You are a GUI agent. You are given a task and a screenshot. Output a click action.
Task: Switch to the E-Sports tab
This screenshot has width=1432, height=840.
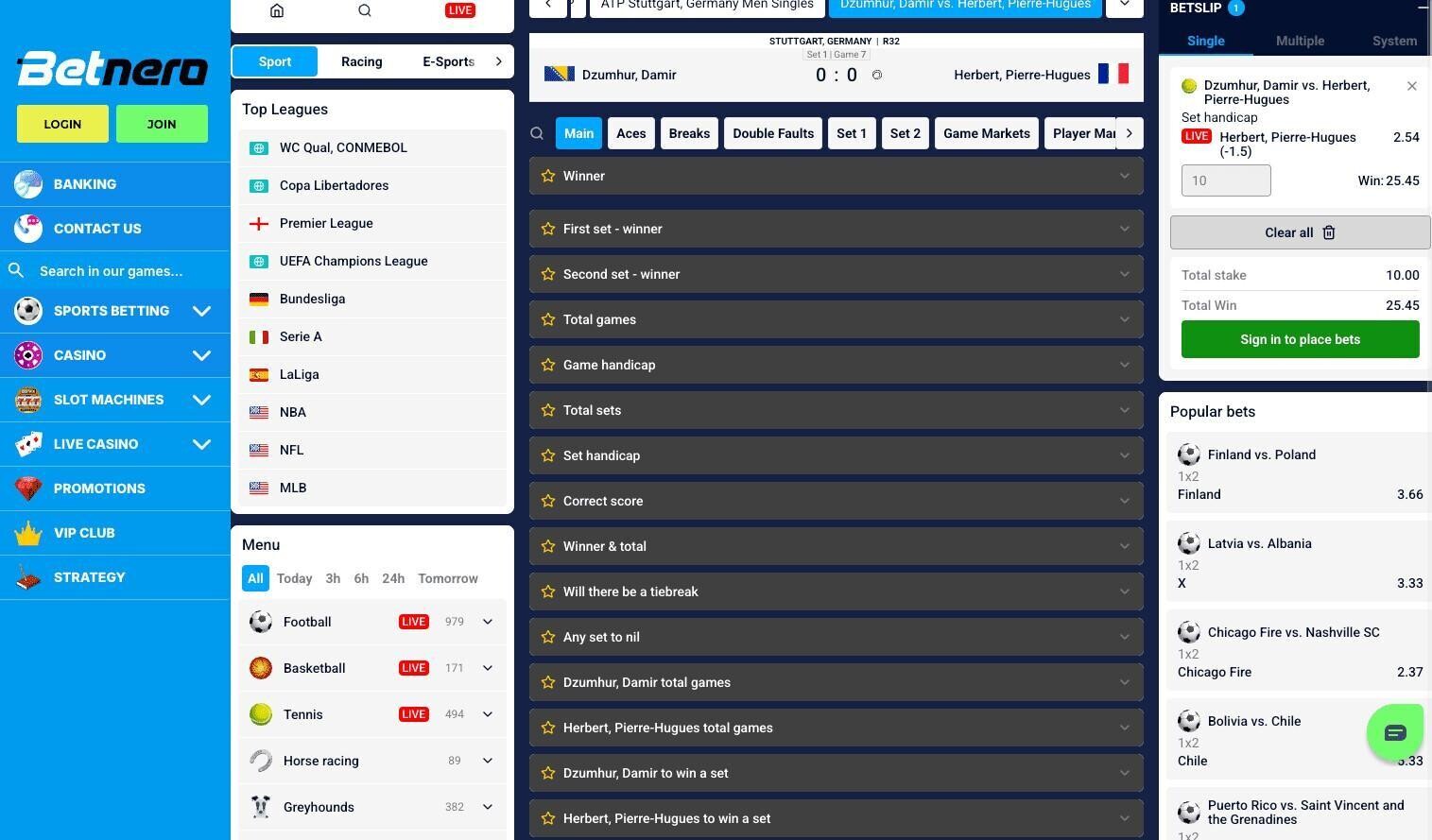pos(449,61)
